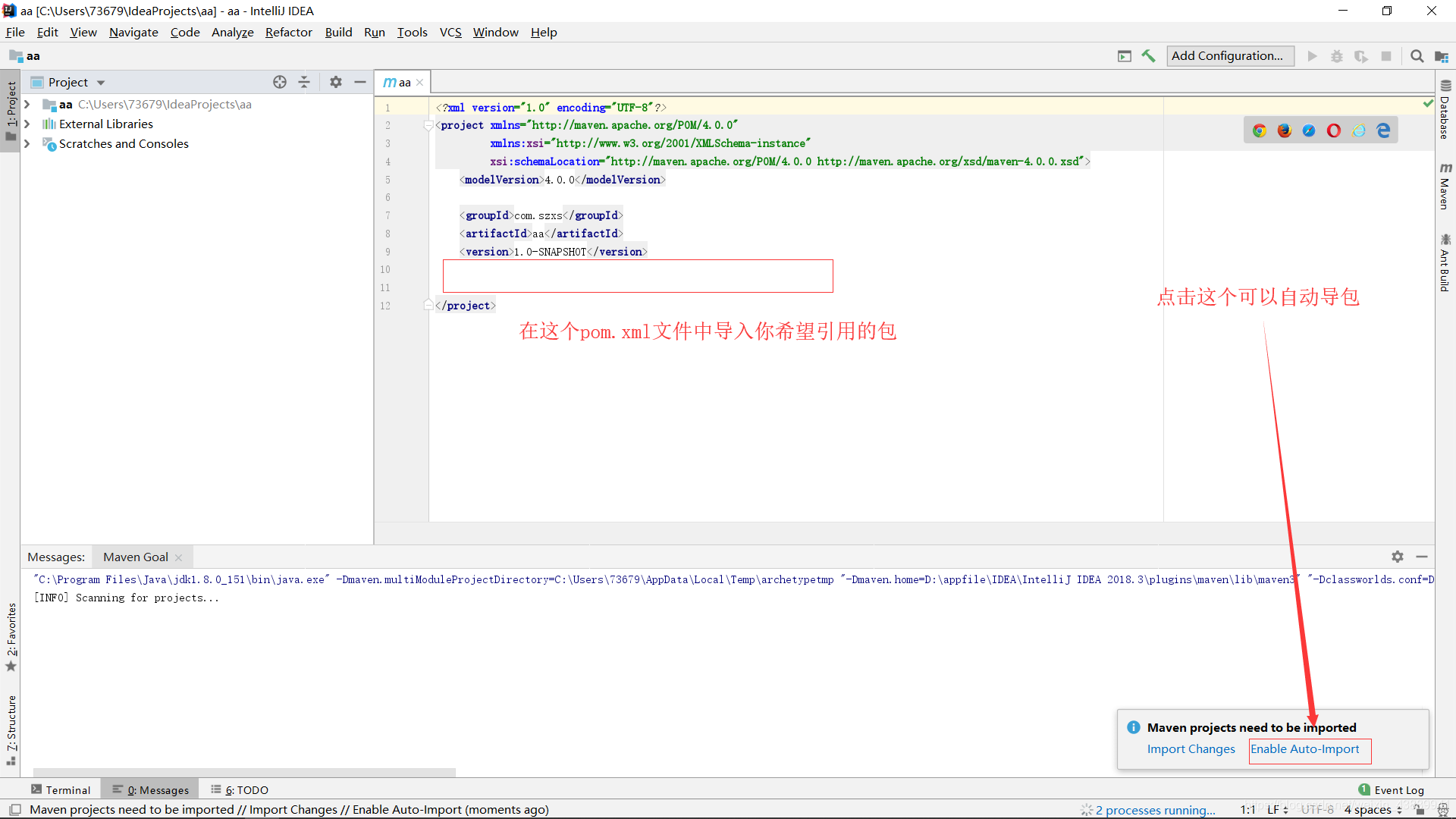The width and height of the screenshot is (1456, 819).
Task: Expand the External Libraries node
Action: pos(27,124)
